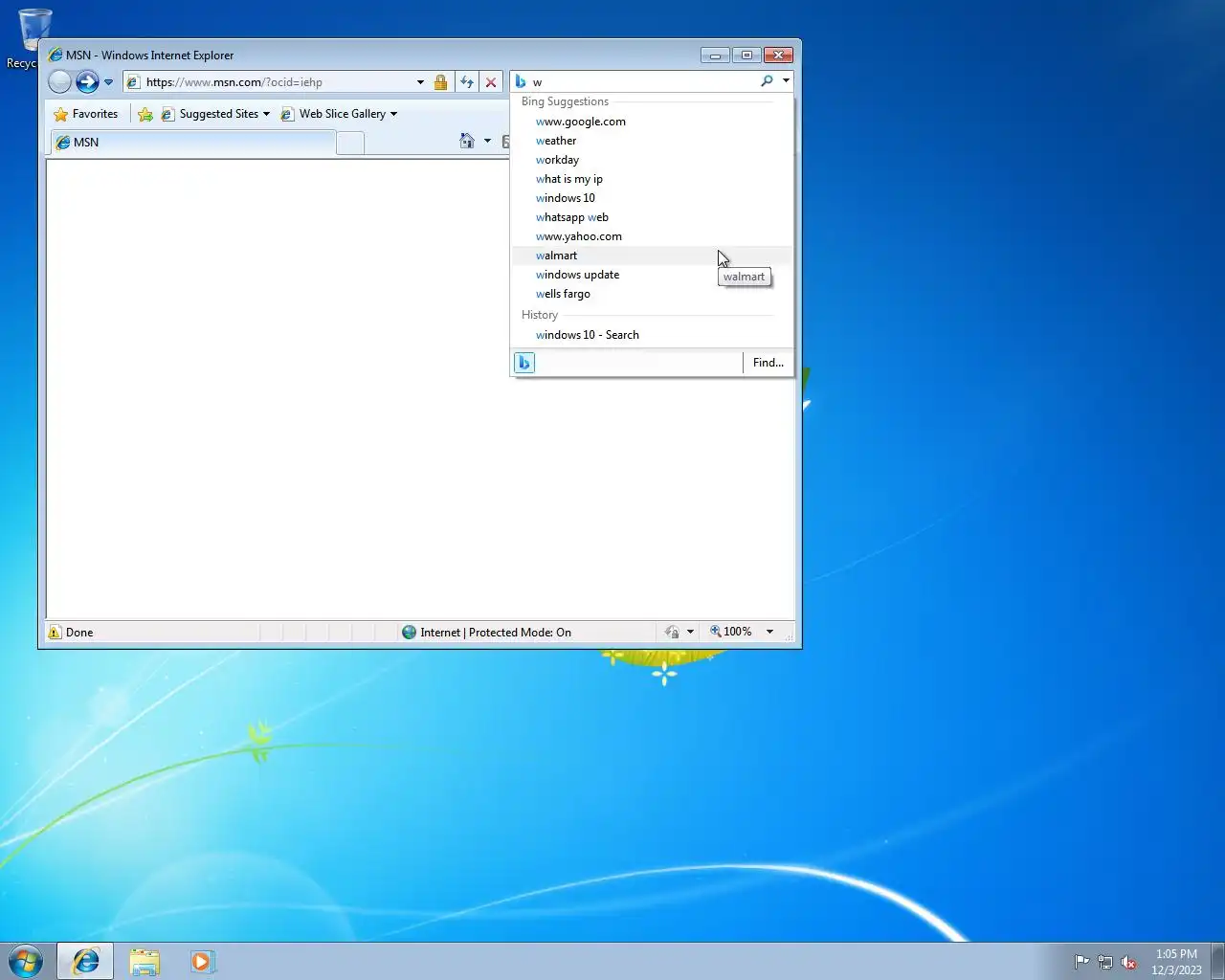Screen dimensions: 1225x980
Task: Click the blue Forward arrow button
Action: [87, 82]
